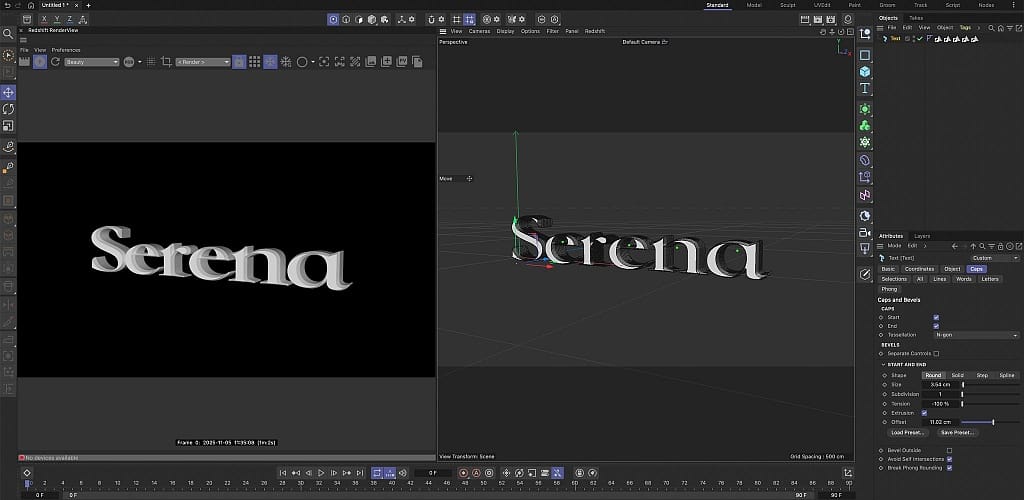The height and width of the screenshot is (500, 1024).
Task: Open the search magnifier in left toolbar
Action: [9, 34]
